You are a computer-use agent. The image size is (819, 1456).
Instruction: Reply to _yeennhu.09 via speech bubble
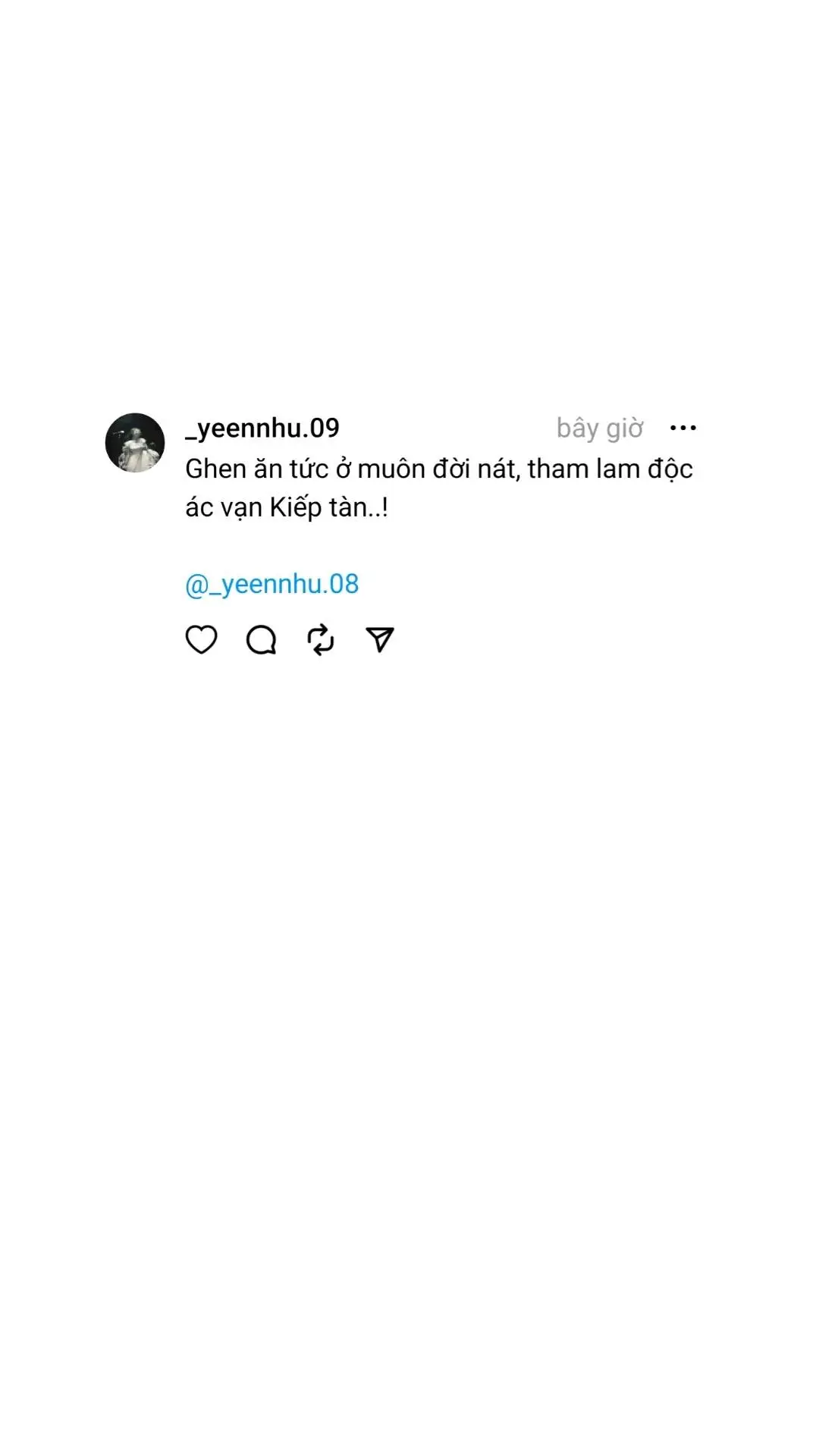pos(261,640)
